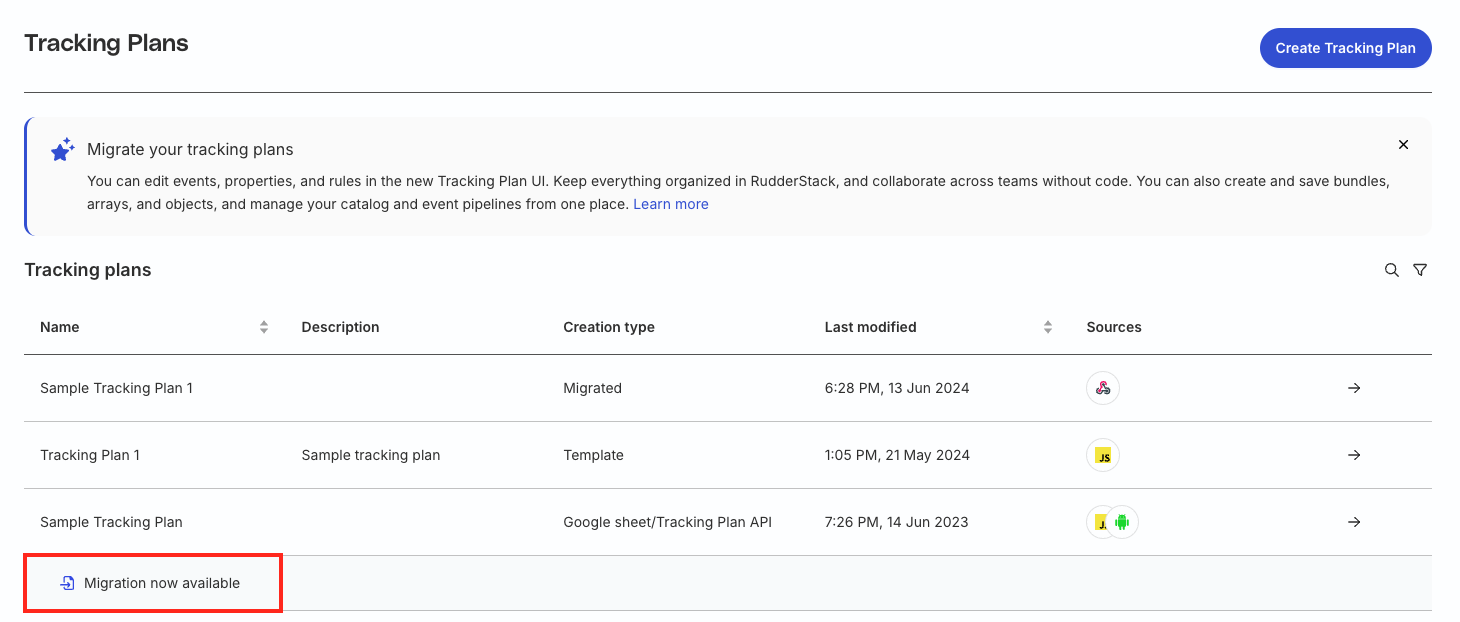This screenshot has height=622, width=1460.
Task: Open Sample Tracking Plan 1 via its arrow
Action: tap(1354, 388)
